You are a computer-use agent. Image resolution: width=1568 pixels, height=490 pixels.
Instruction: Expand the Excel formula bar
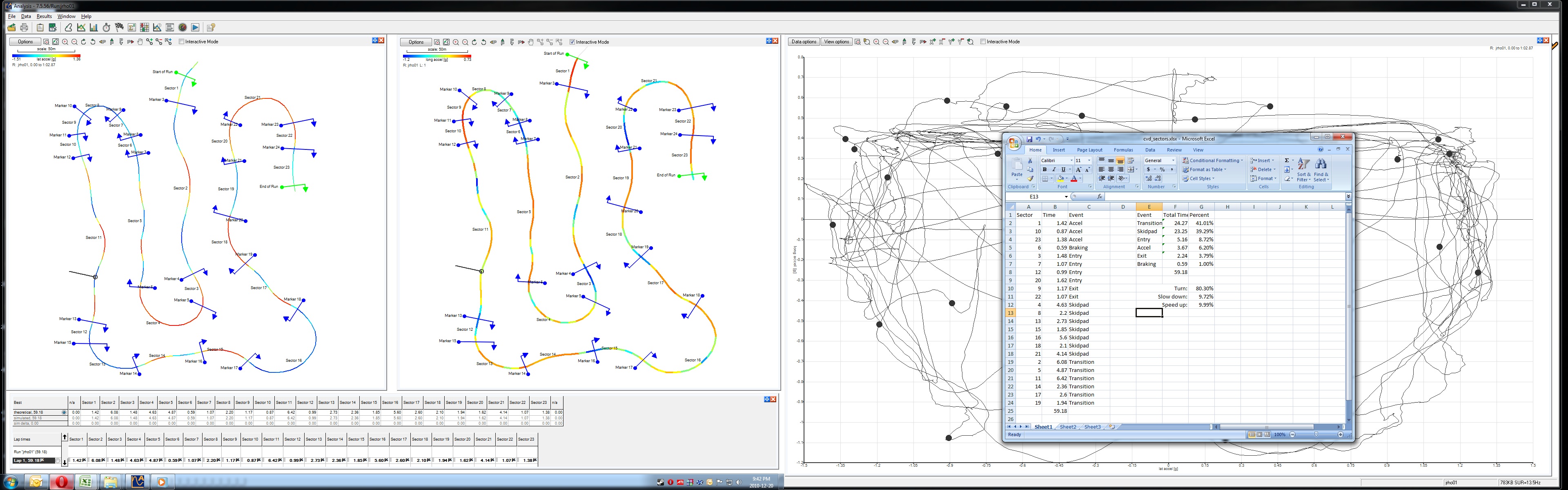tap(1348, 196)
